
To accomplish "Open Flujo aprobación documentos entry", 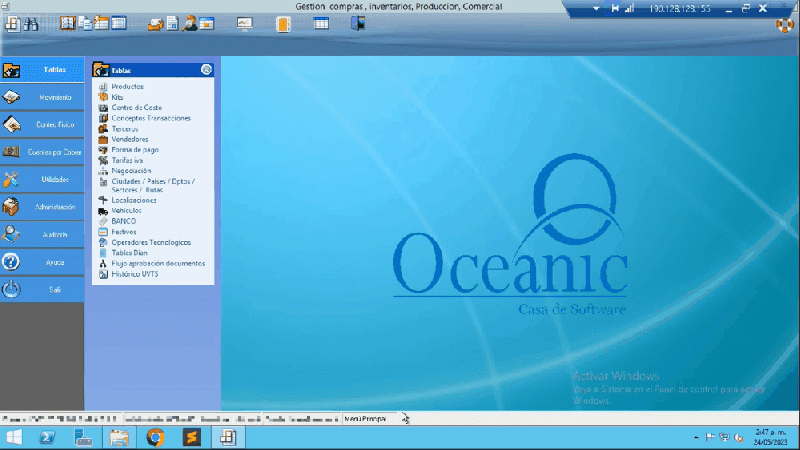I will point(158,263).
